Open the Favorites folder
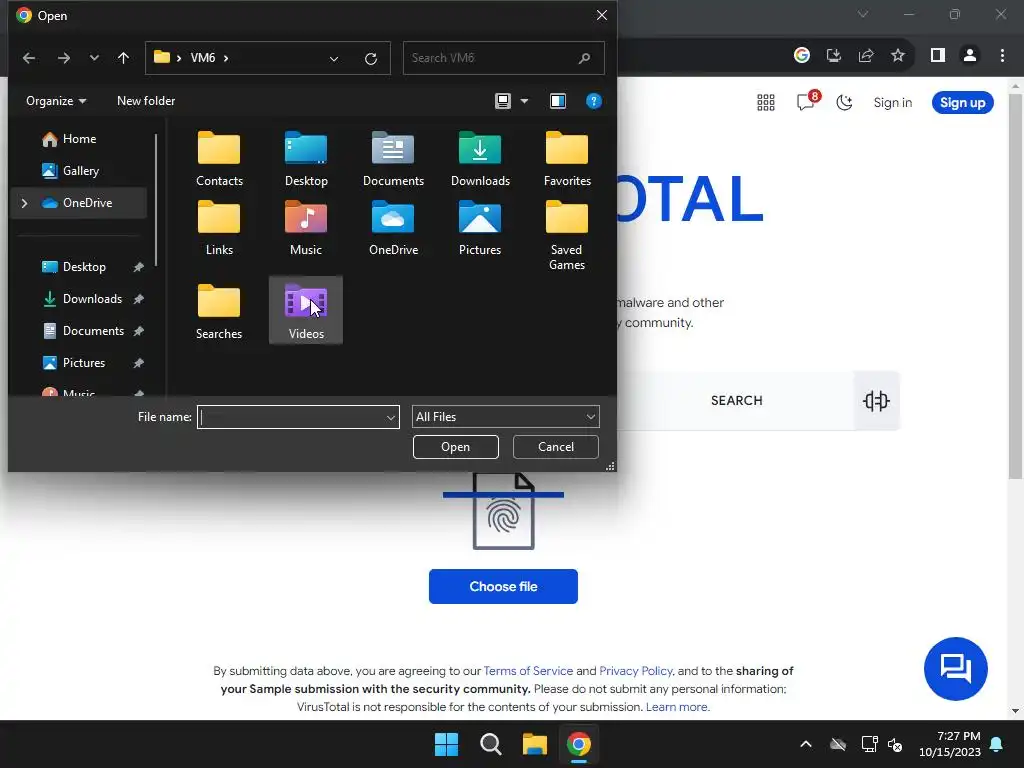The image size is (1024, 768). (567, 159)
